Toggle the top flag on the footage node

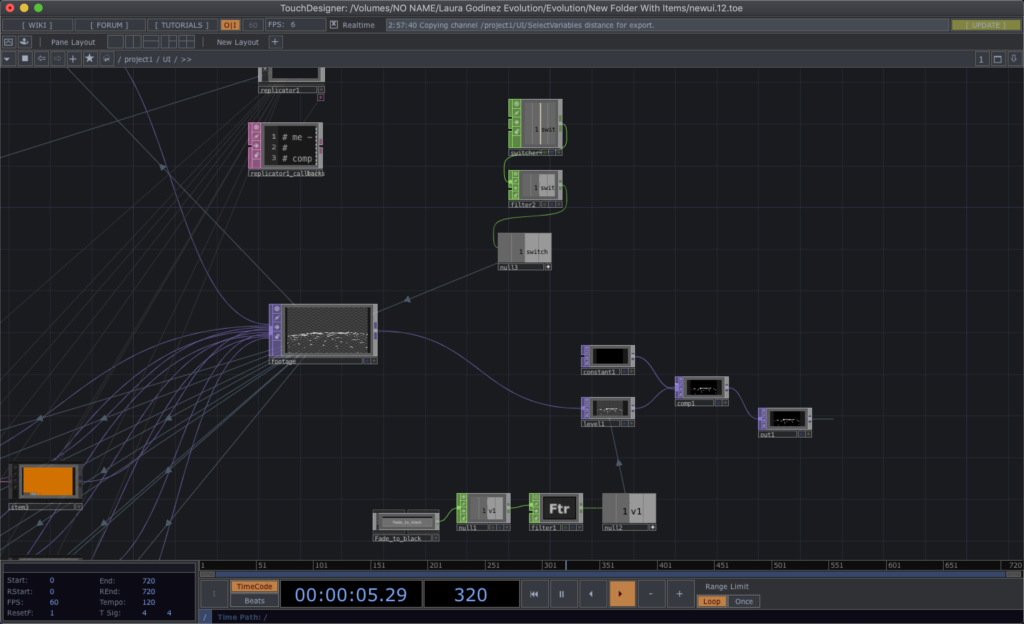tap(277, 309)
